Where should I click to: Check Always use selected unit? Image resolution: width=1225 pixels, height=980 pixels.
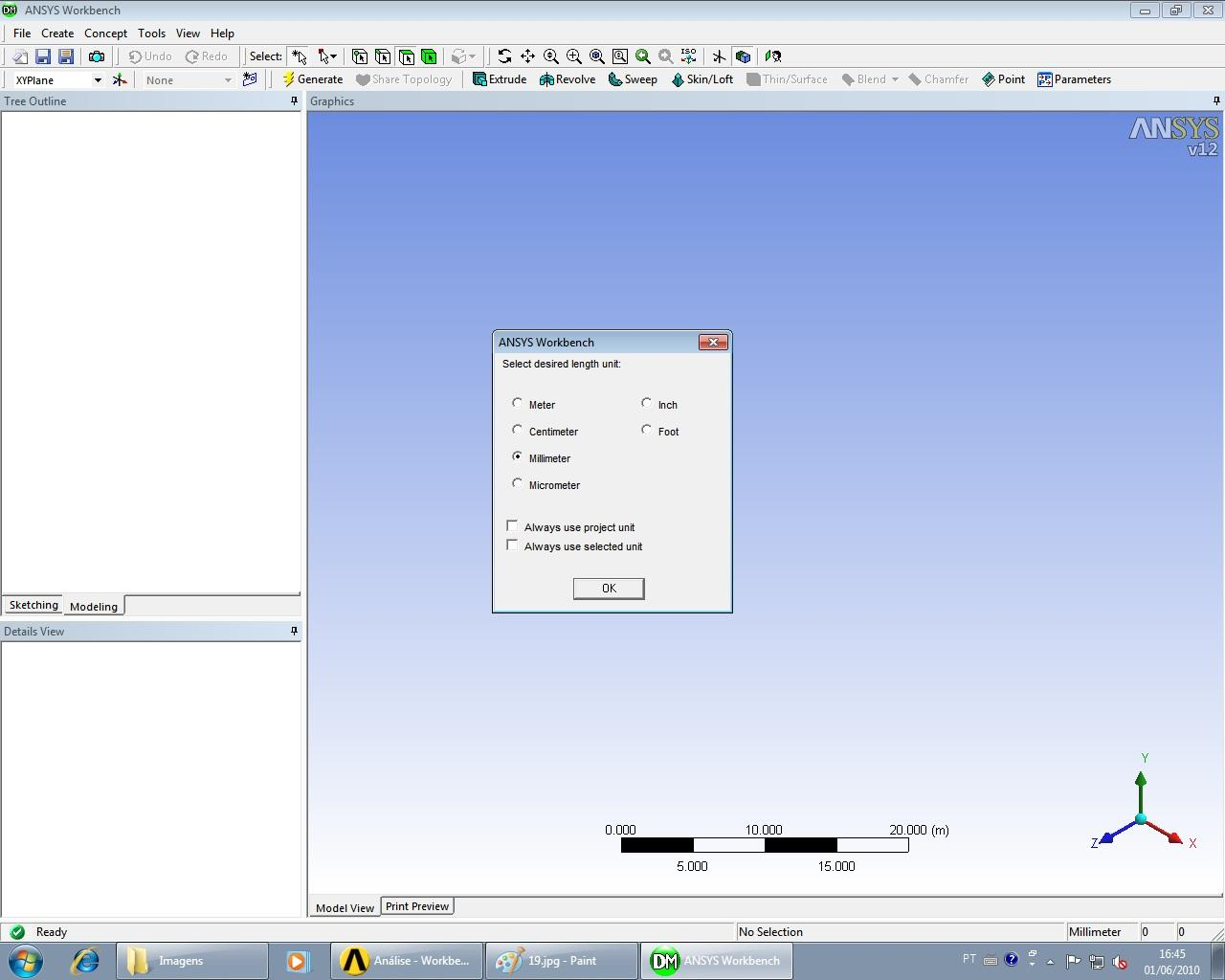tap(512, 545)
